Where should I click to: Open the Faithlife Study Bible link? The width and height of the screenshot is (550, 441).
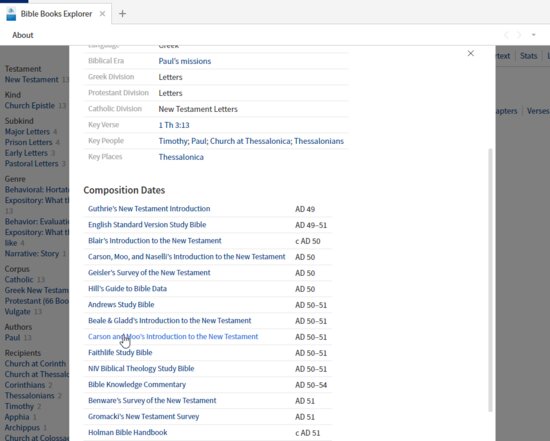click(x=120, y=353)
